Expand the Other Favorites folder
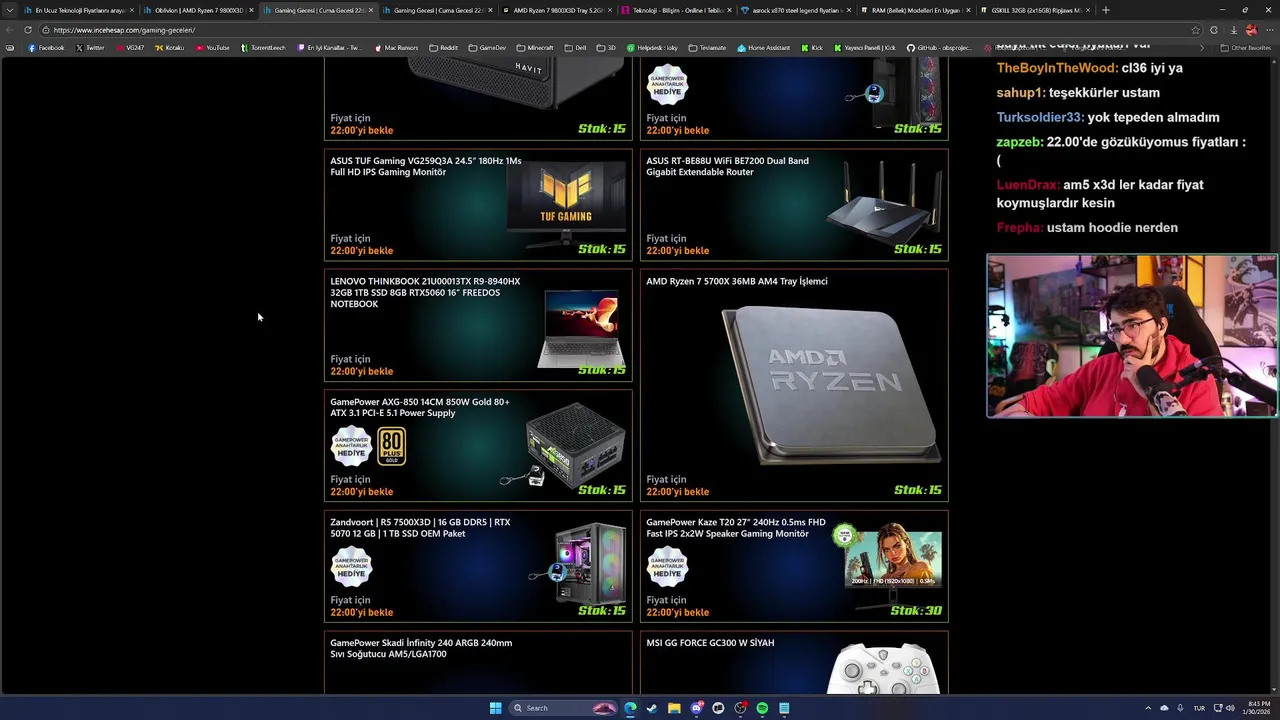This screenshot has height=720, width=1280. pos(1245,48)
